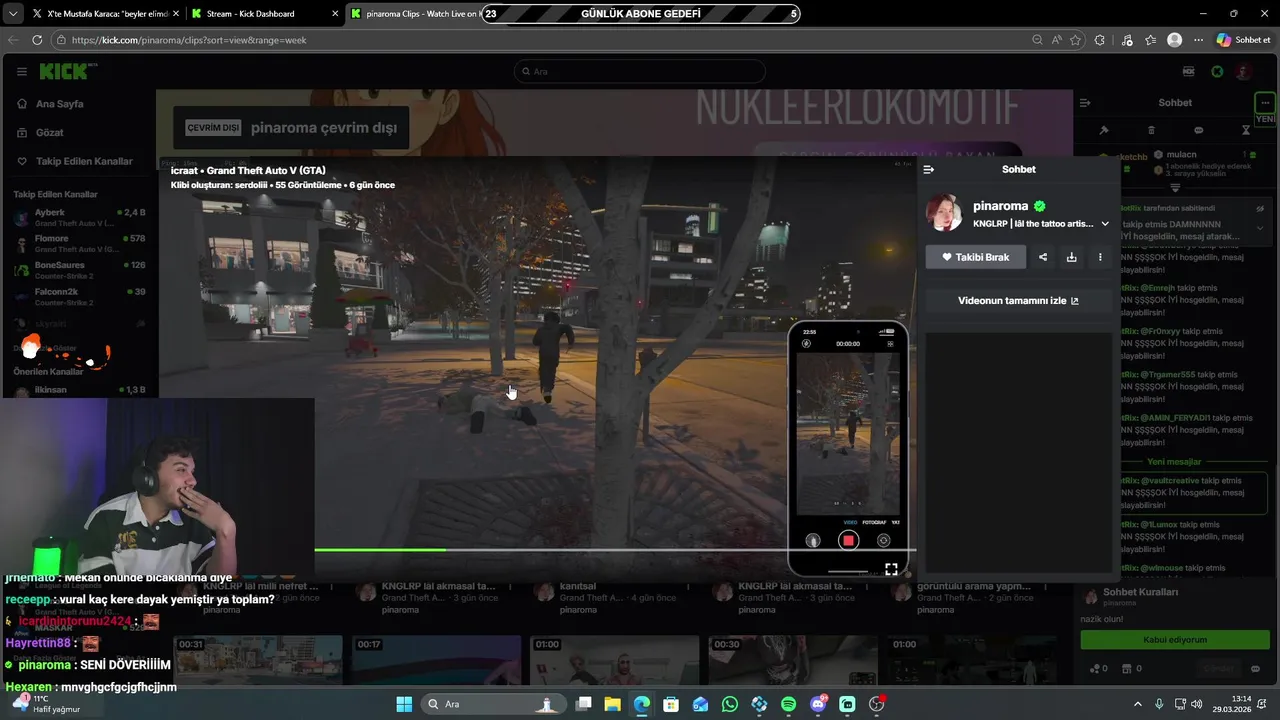
Task: Click the Kick logo in header
Action: (63, 71)
